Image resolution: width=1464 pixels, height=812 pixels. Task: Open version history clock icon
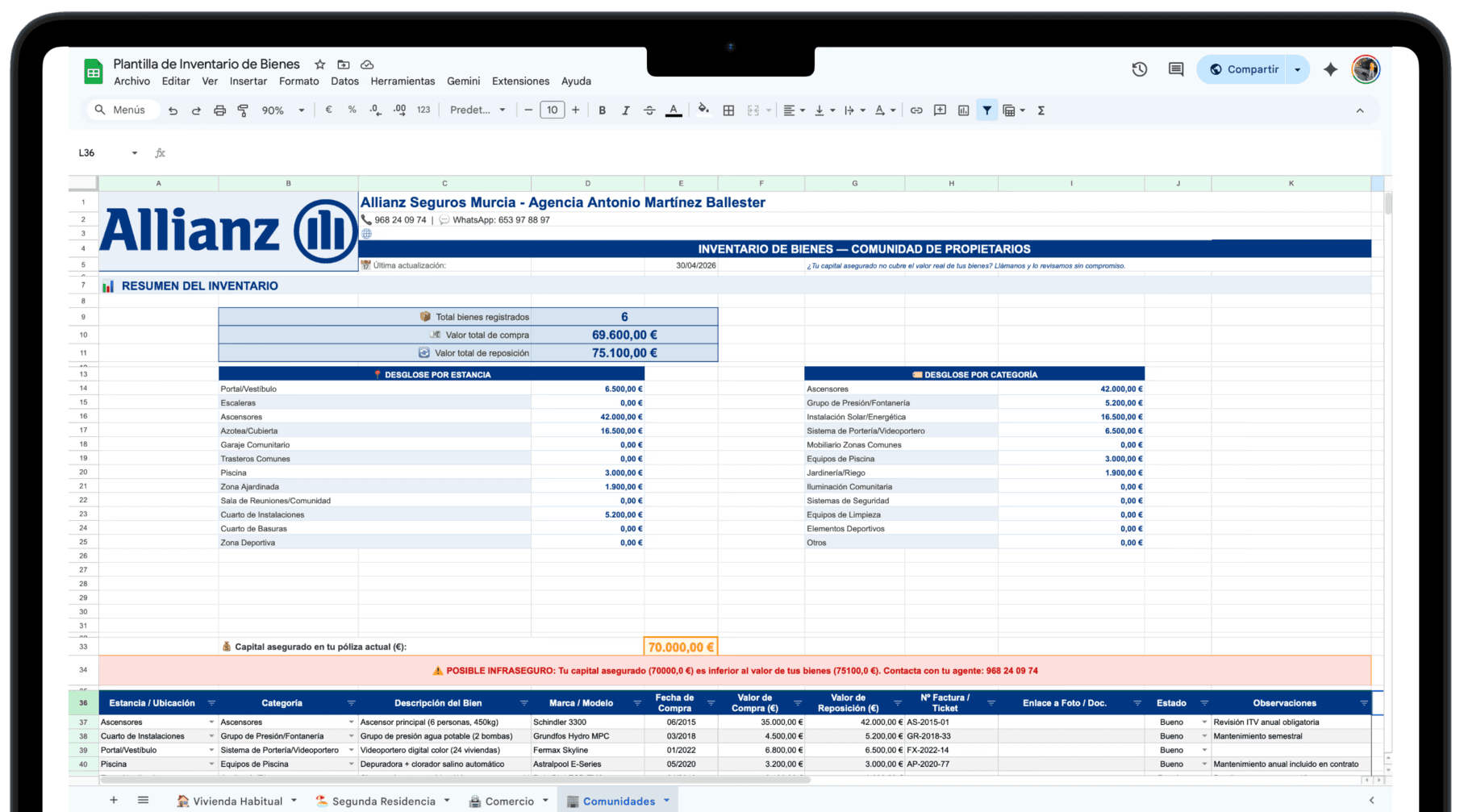1139,69
